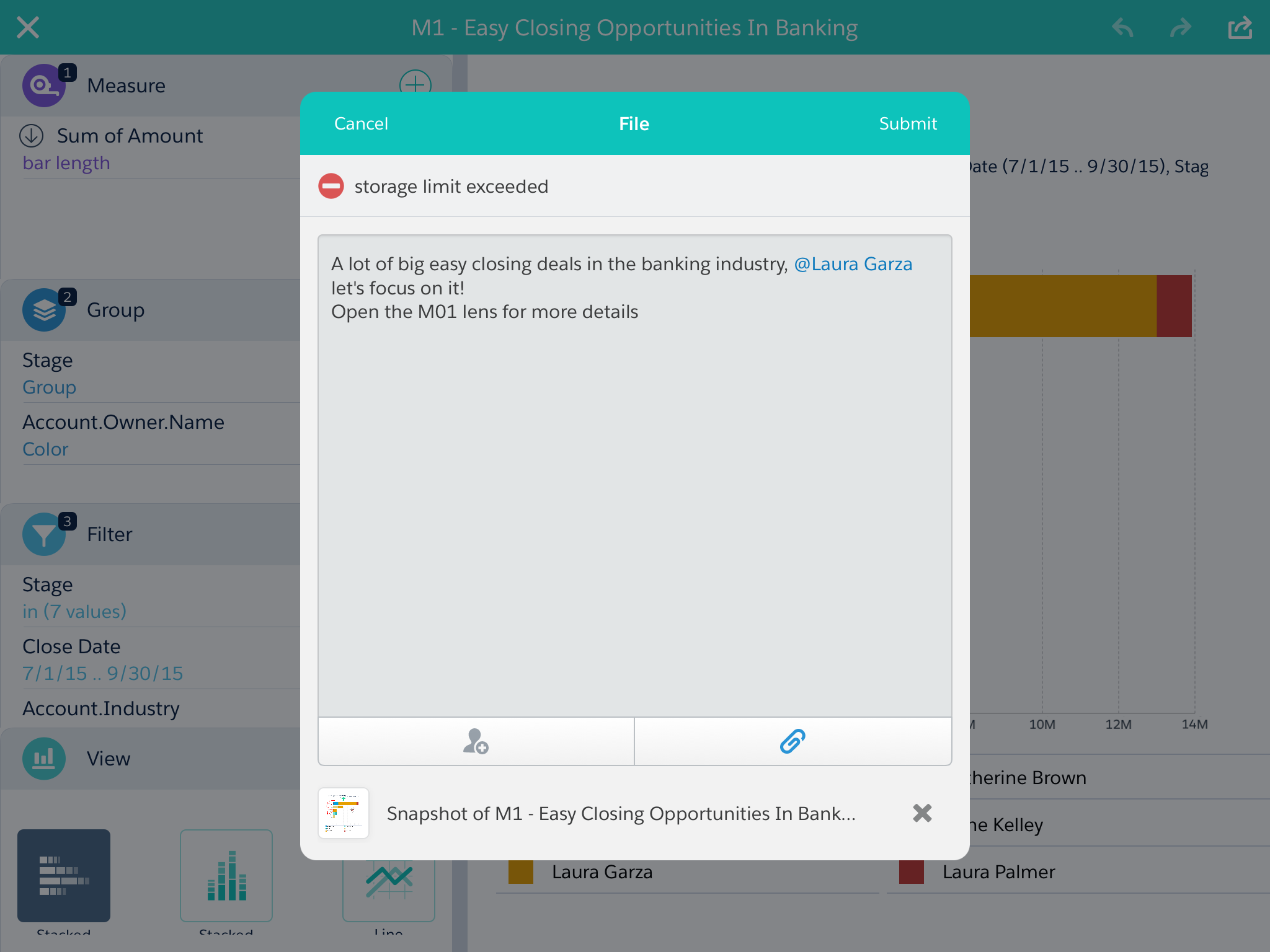Open Close Date filter 7/1/15..9/30/15
This screenshot has height=952, width=1270.
pyautogui.click(x=103, y=673)
